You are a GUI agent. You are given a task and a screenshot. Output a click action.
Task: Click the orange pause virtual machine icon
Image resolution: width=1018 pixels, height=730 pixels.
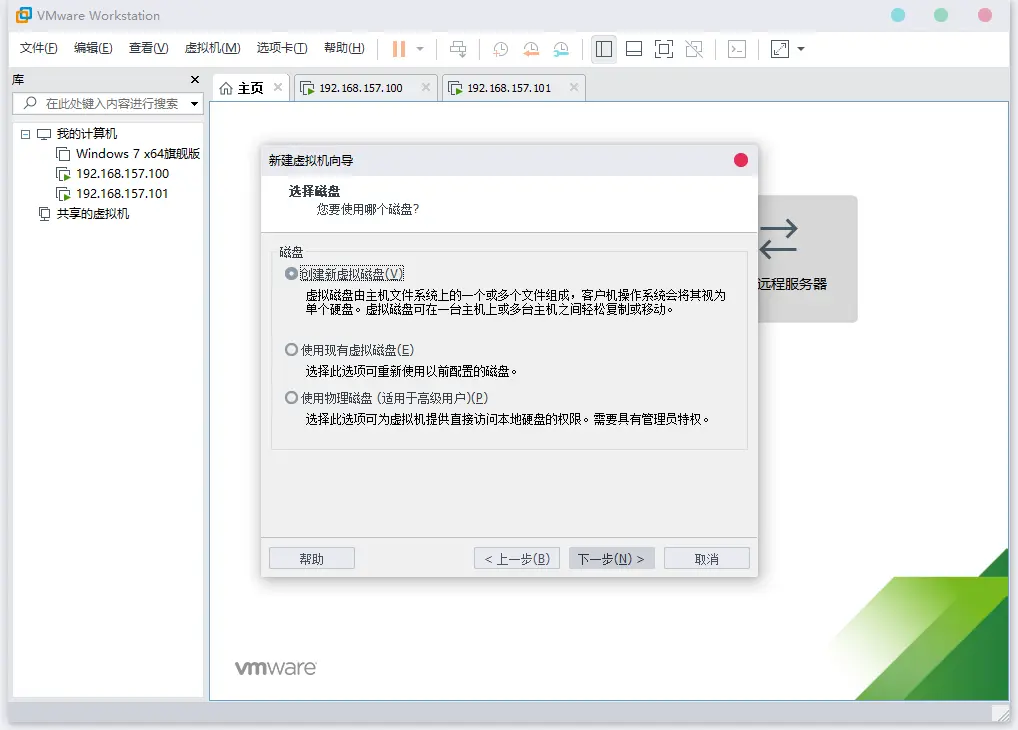coord(399,49)
